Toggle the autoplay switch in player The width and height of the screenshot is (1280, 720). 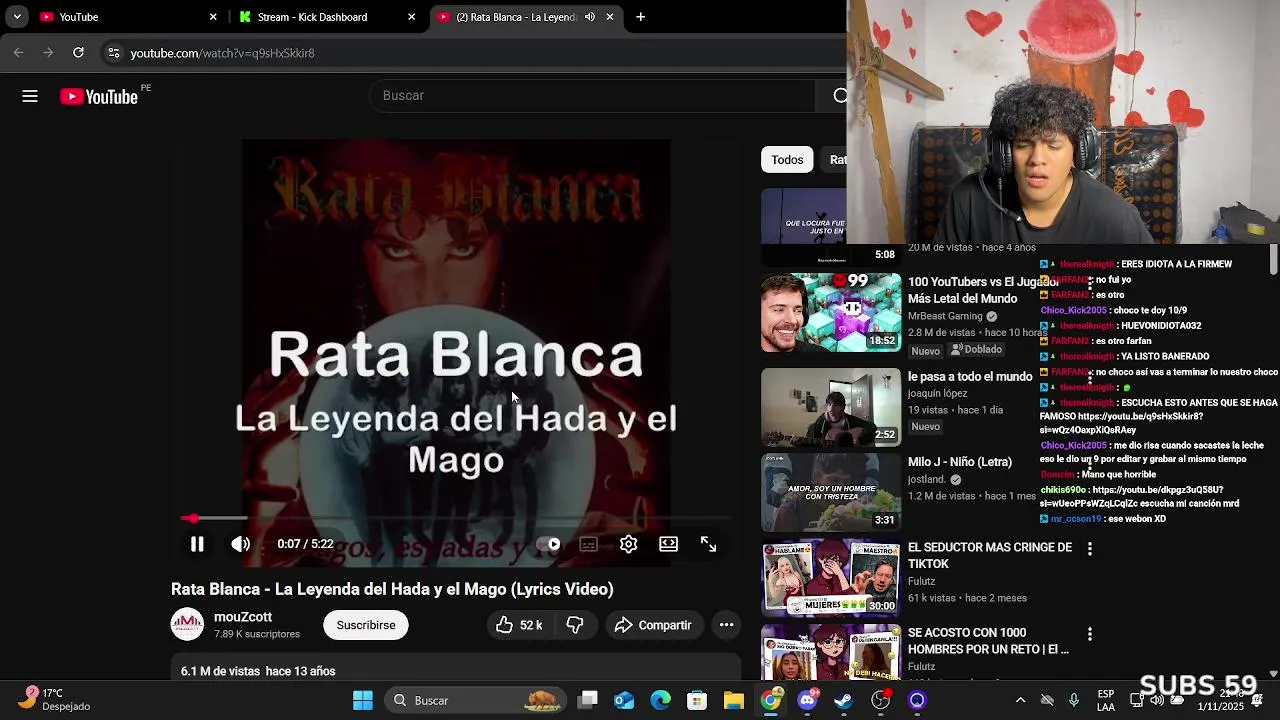[549, 544]
